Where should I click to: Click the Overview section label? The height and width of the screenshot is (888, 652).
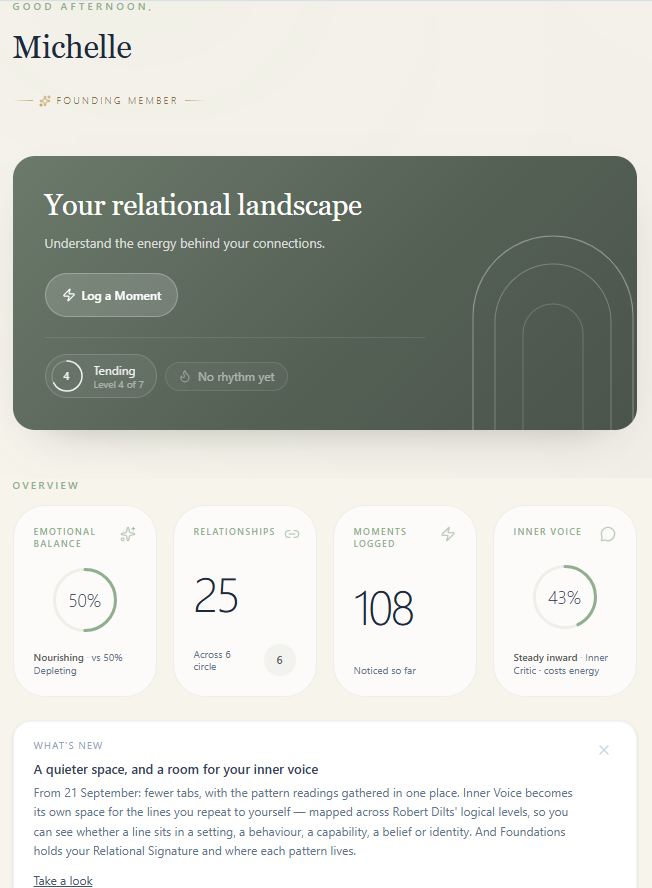coord(45,485)
